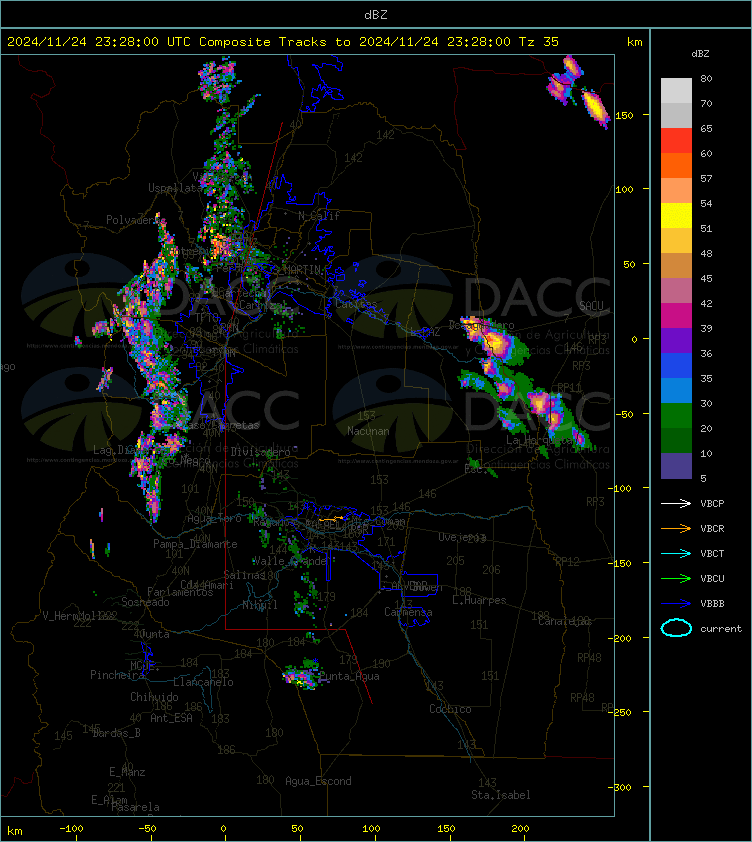This screenshot has height=842, width=752.
Task: Click the yellow storm cell in top-right corner
Action: 595,108
